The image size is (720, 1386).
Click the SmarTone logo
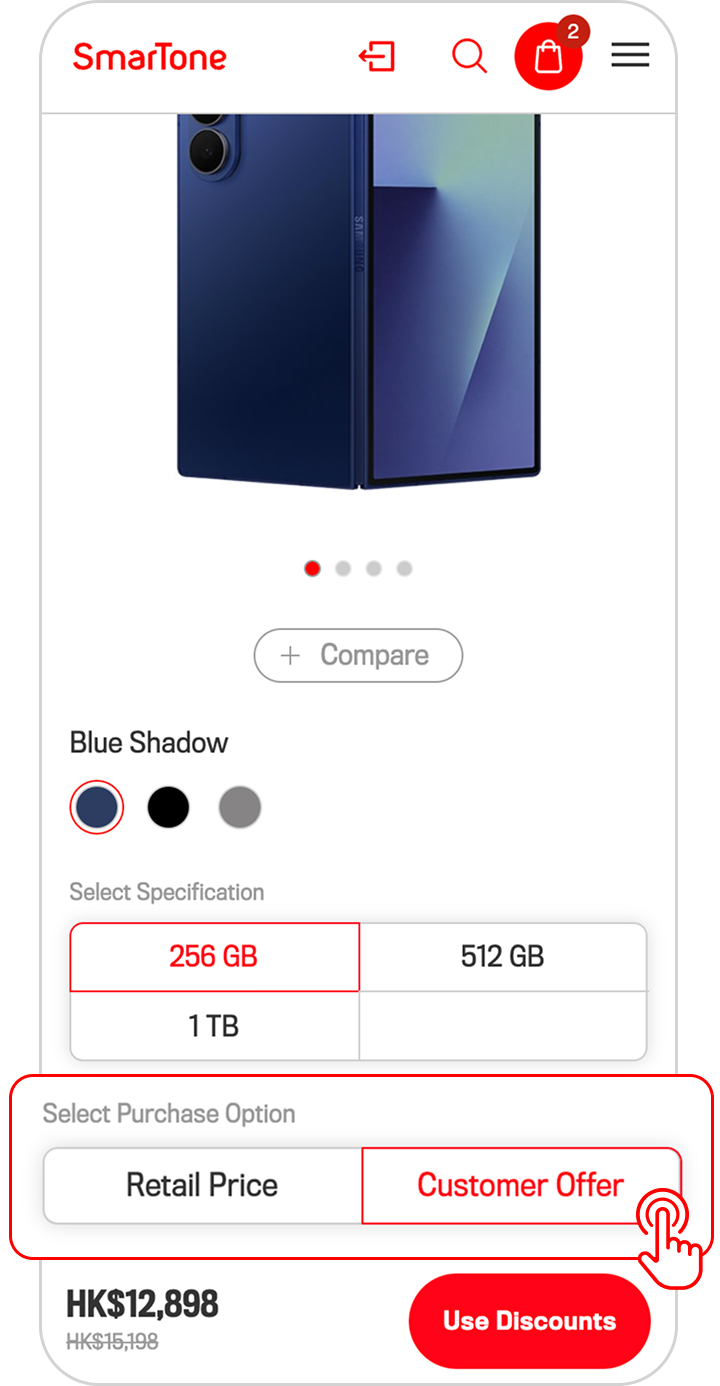pos(150,57)
